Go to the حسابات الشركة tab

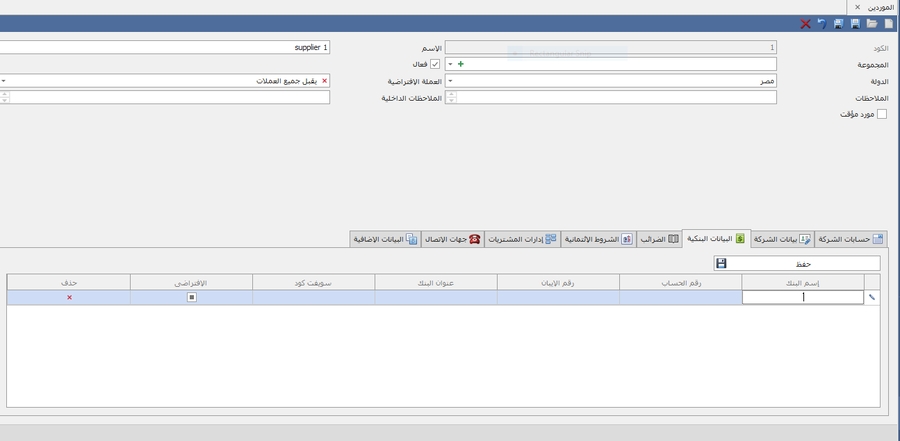850,239
